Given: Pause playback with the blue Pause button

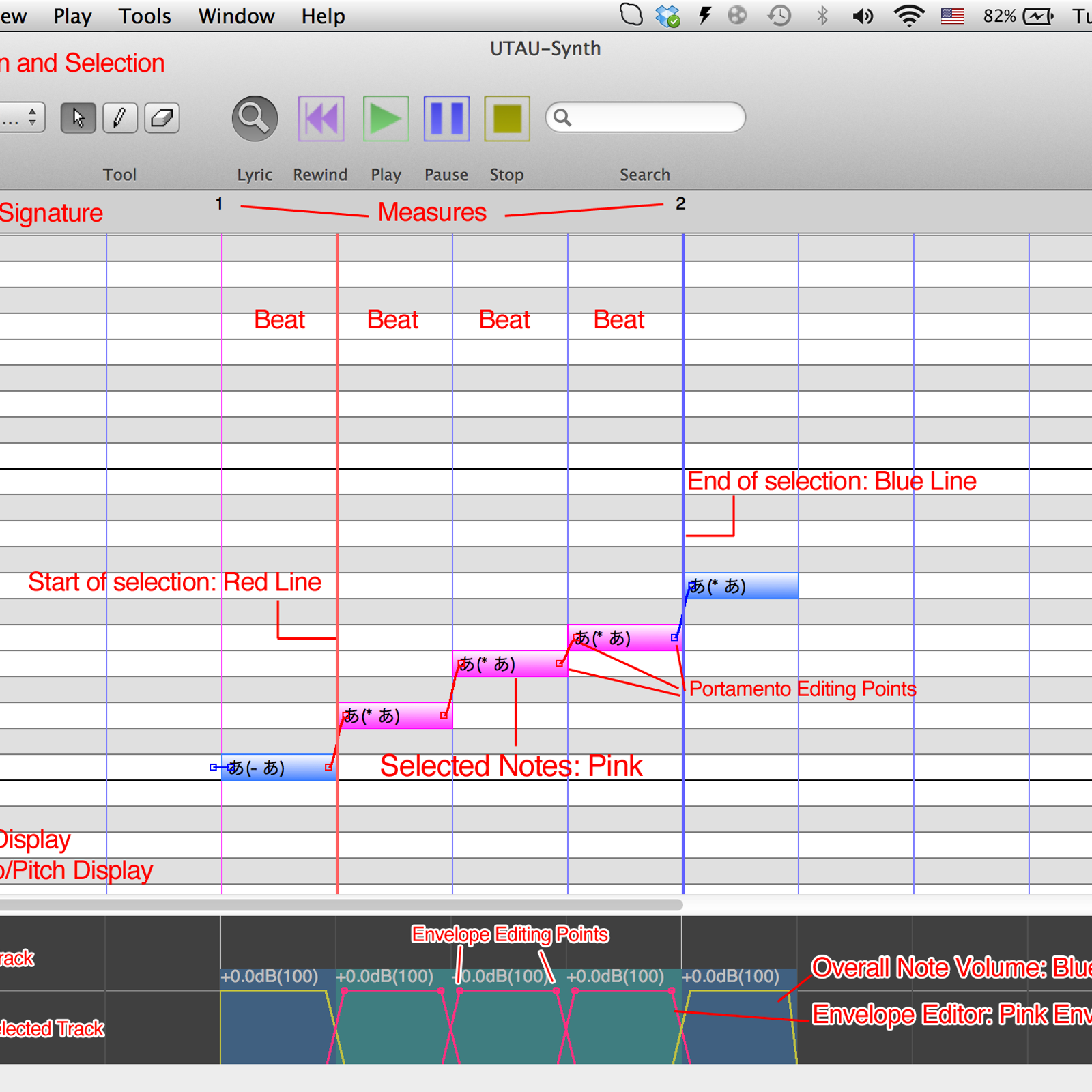Looking at the screenshot, I should (x=446, y=119).
